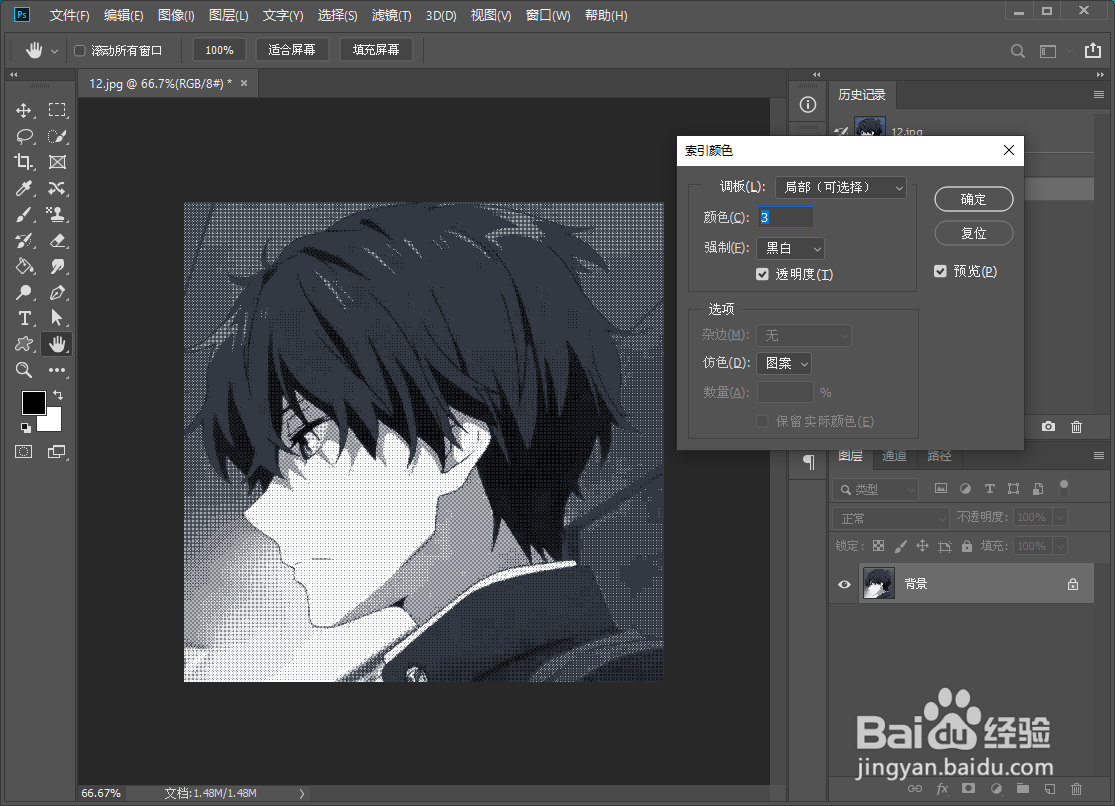Select the Brush tool
The image size is (1115, 806).
24,214
